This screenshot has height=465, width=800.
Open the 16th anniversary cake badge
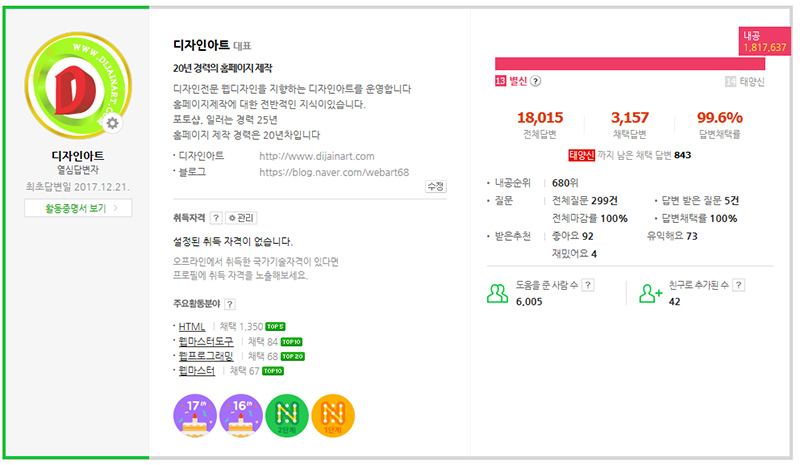click(x=241, y=415)
